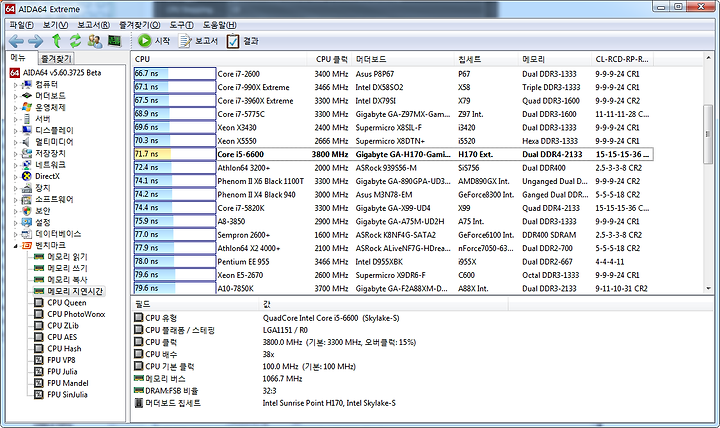Image resolution: width=720 pixels, height=428 pixels.
Task: Expand the 서버 tree node
Action: 15,119
